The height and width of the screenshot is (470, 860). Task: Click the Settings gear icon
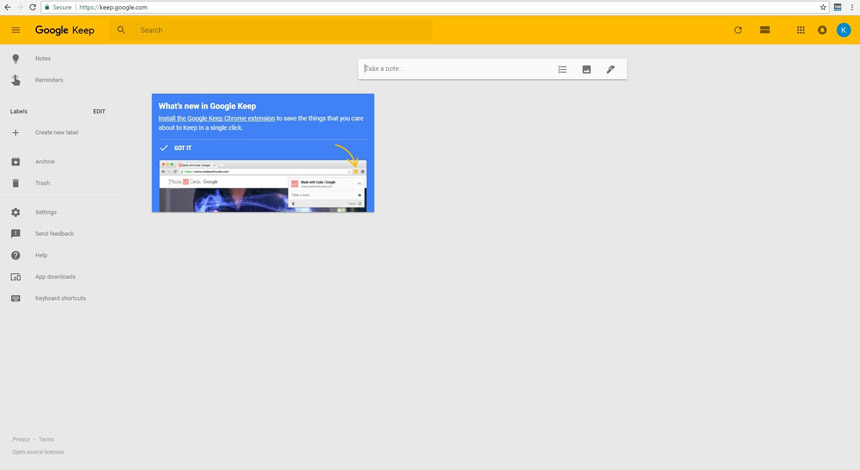coord(15,212)
